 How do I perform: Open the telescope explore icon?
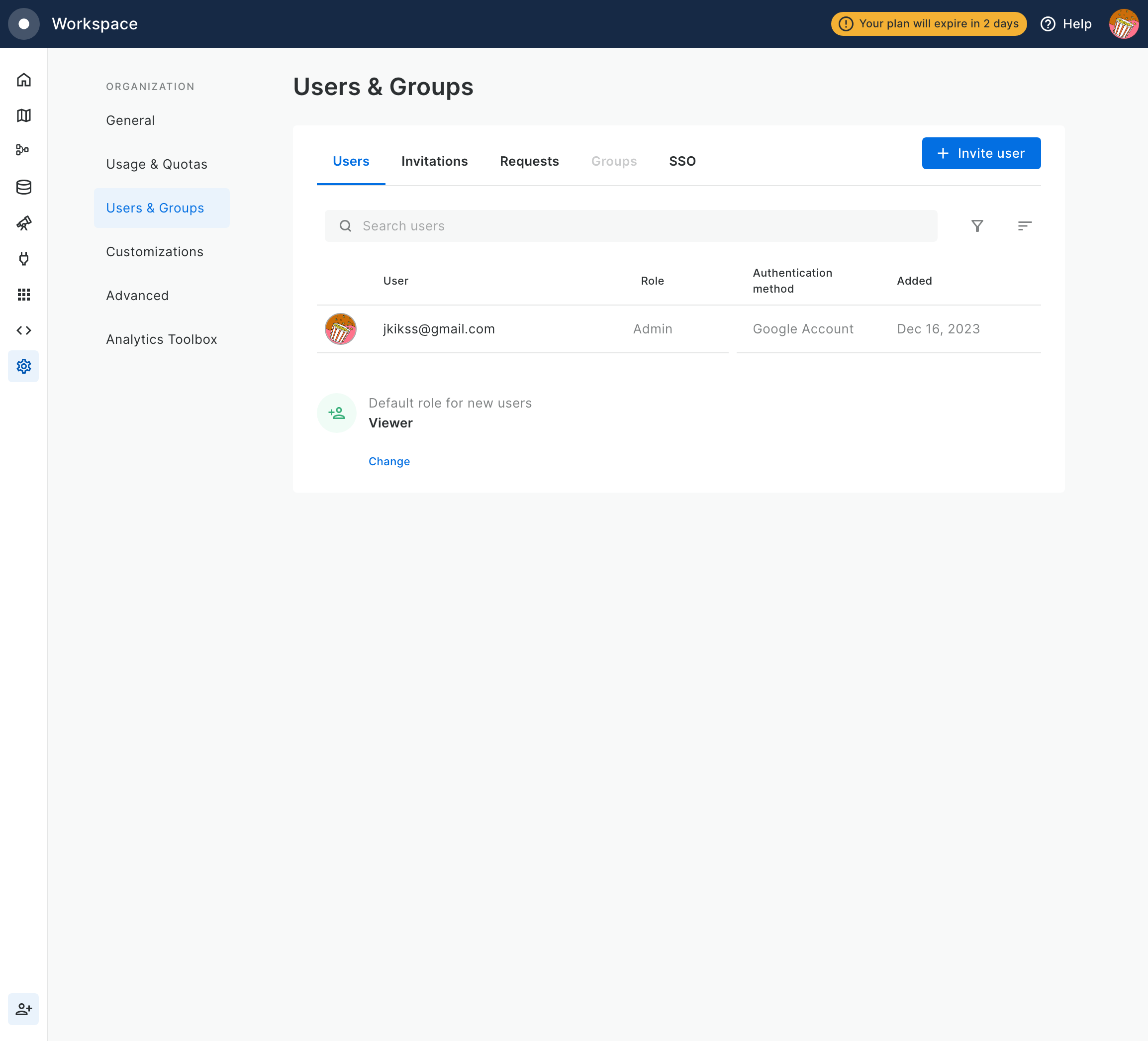[x=23, y=223]
